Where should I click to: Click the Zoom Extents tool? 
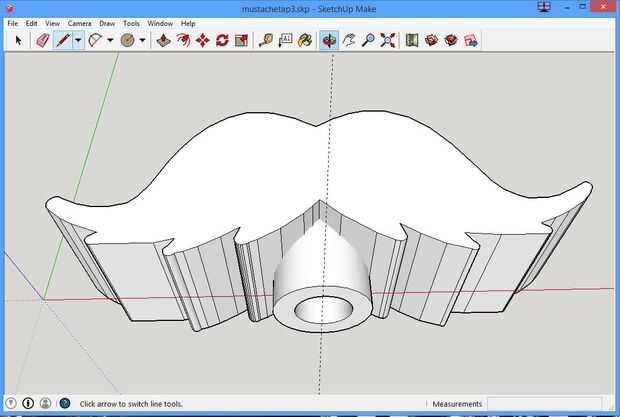(x=388, y=40)
